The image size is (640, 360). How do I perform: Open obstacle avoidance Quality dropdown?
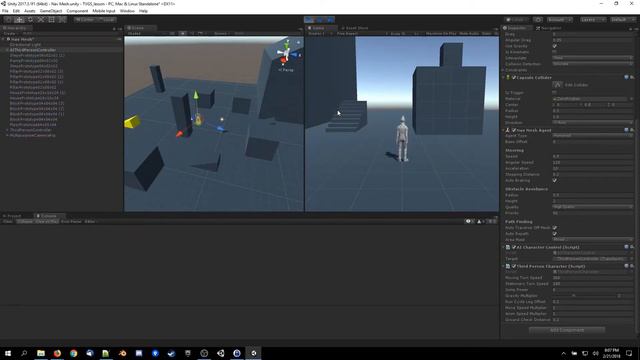(593, 207)
